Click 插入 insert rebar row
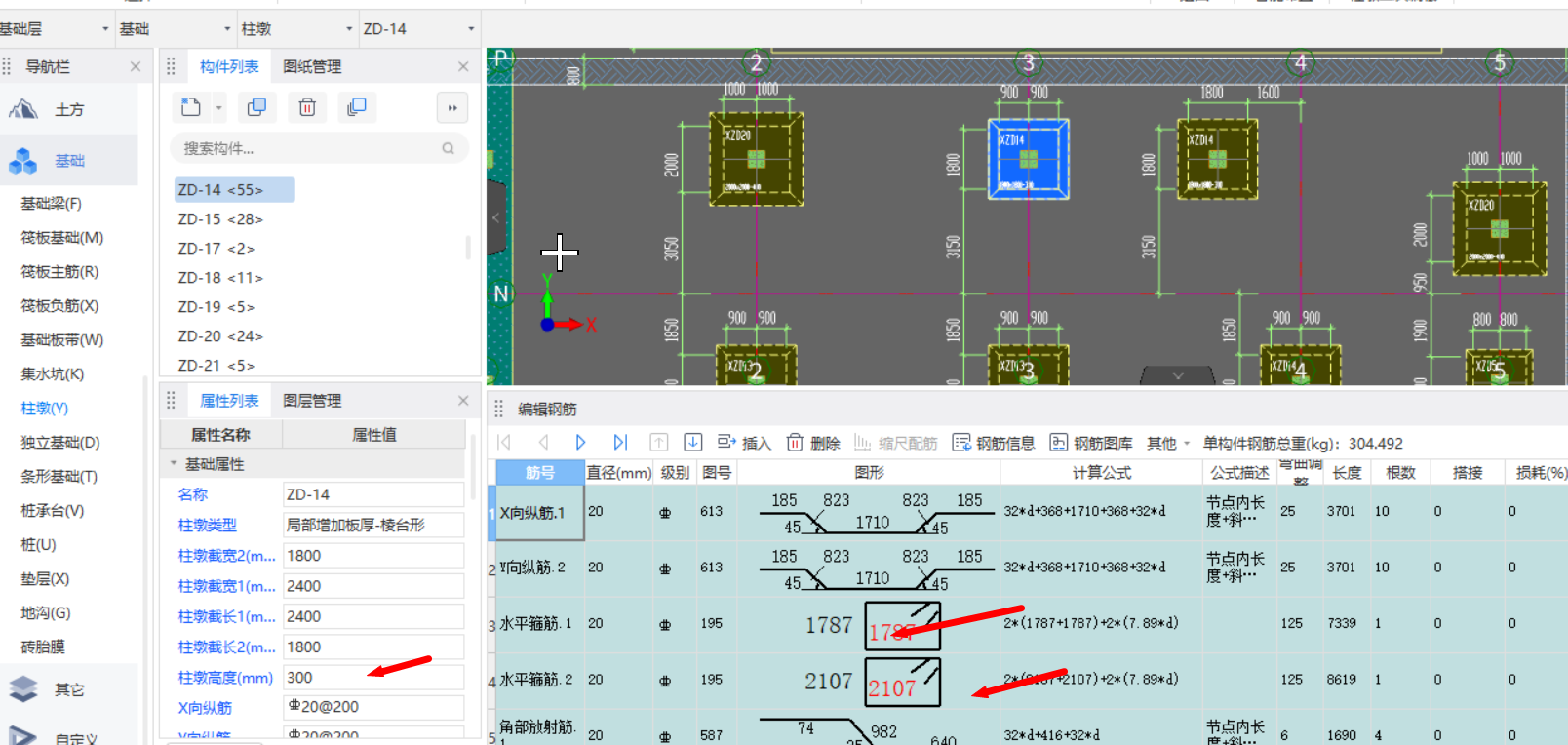The width and height of the screenshot is (1568, 745). 744,443
